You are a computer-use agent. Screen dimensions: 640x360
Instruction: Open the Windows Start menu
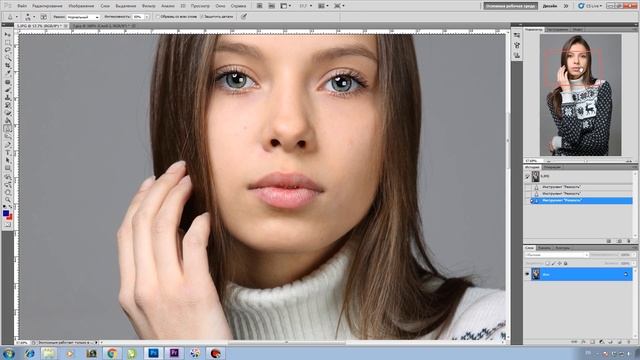[8, 353]
